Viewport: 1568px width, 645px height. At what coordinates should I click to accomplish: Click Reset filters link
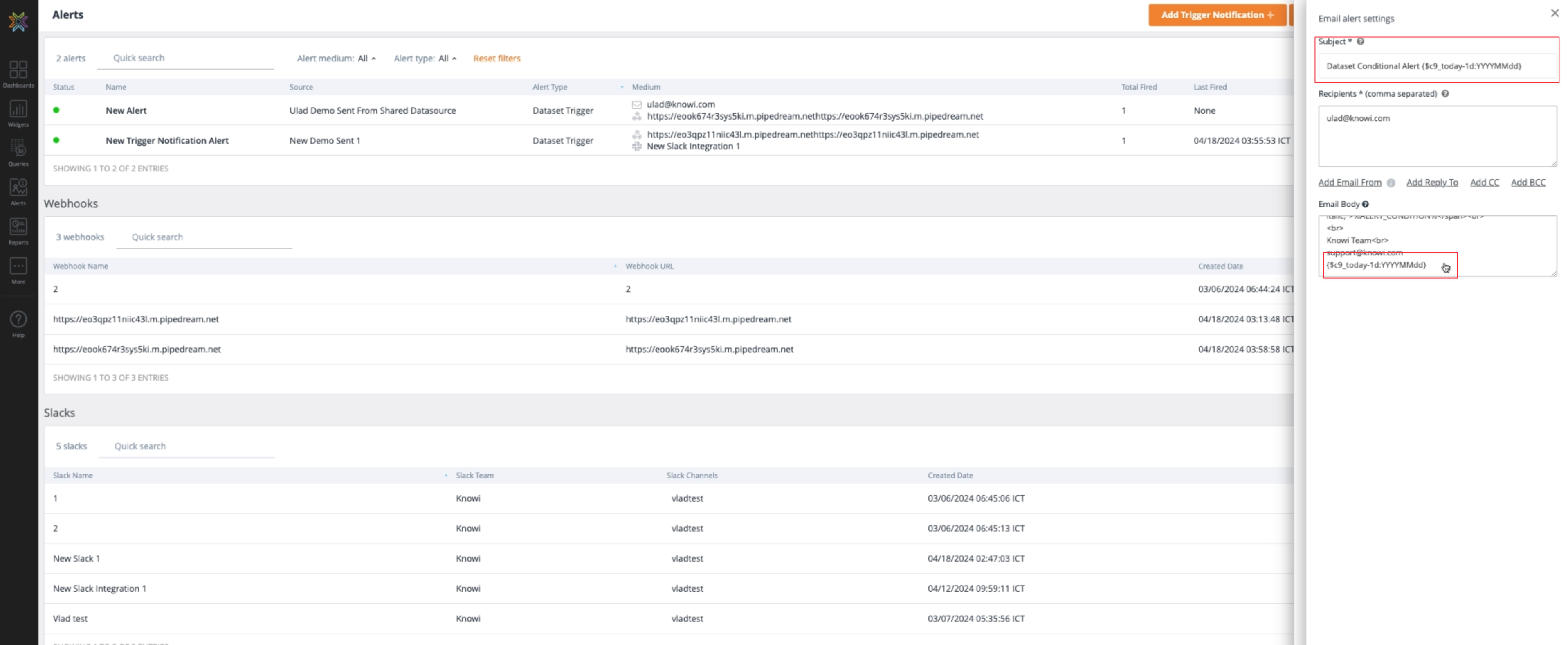coord(496,59)
